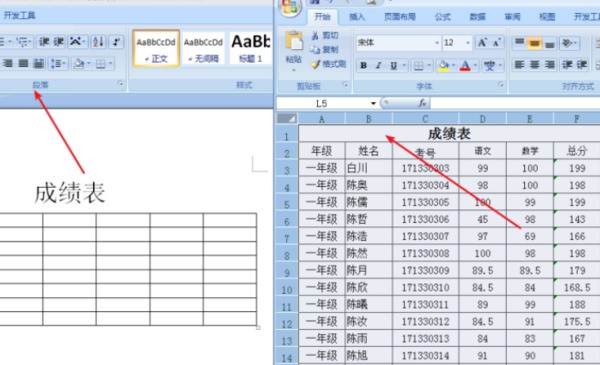Click the cell borders icon in Excel
This screenshot has width=600, height=365.
[419, 66]
